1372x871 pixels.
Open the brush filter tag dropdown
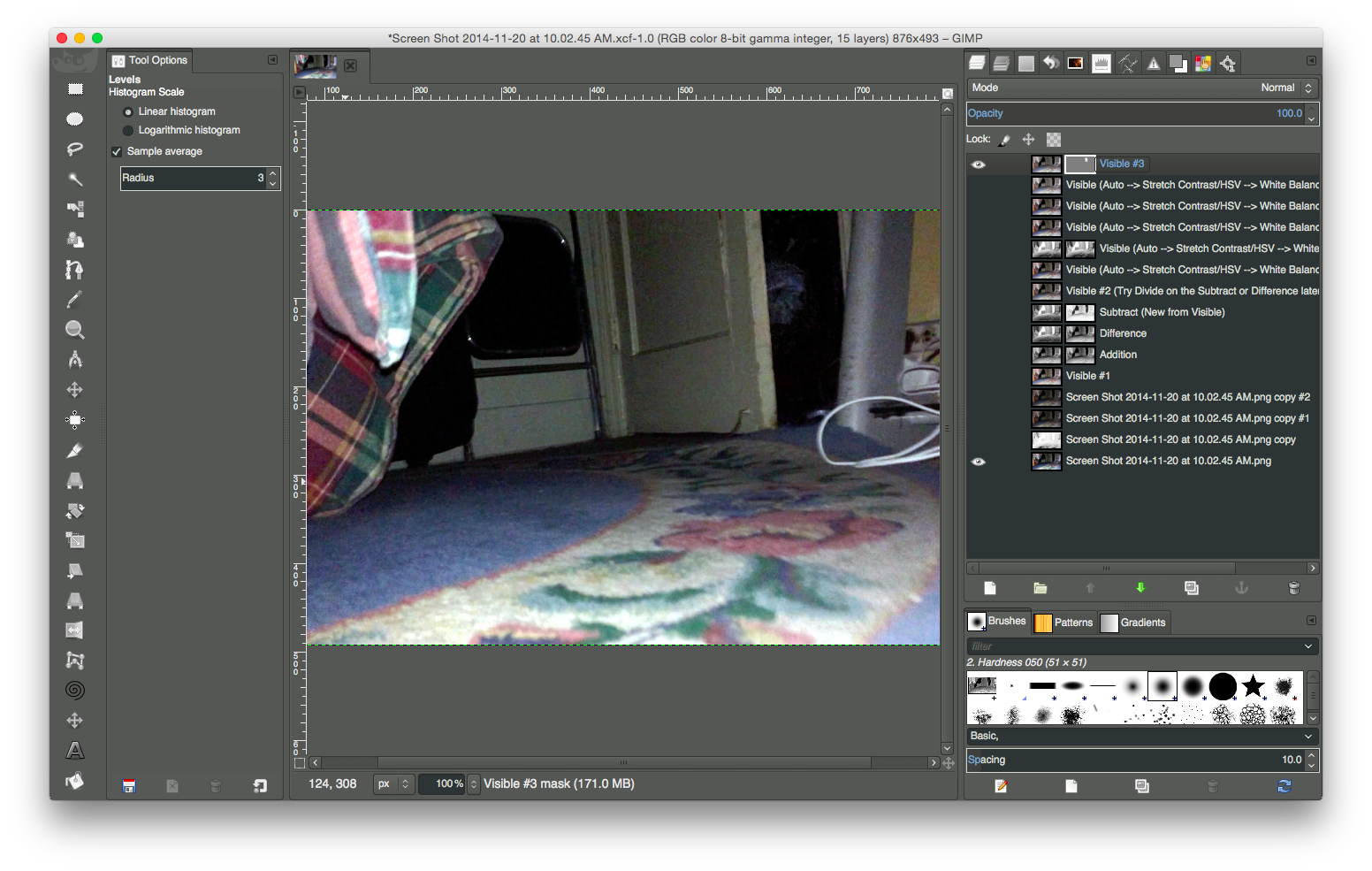1308,646
